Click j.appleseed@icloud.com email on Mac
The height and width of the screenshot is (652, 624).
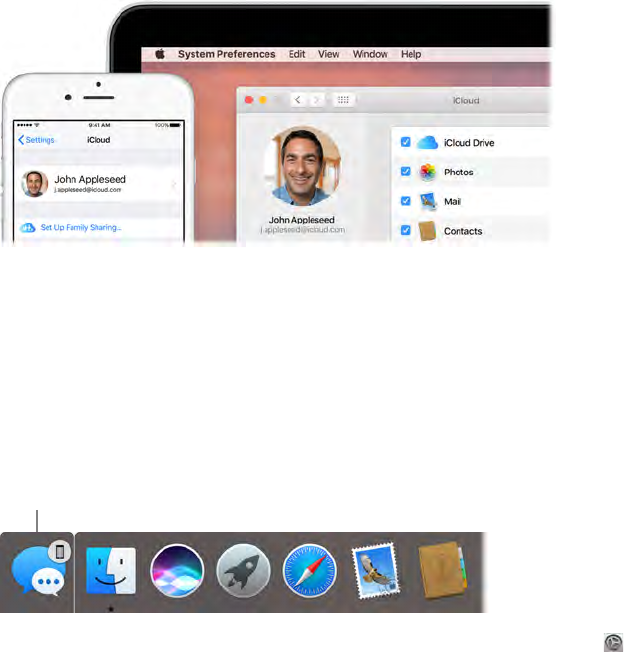(x=302, y=230)
